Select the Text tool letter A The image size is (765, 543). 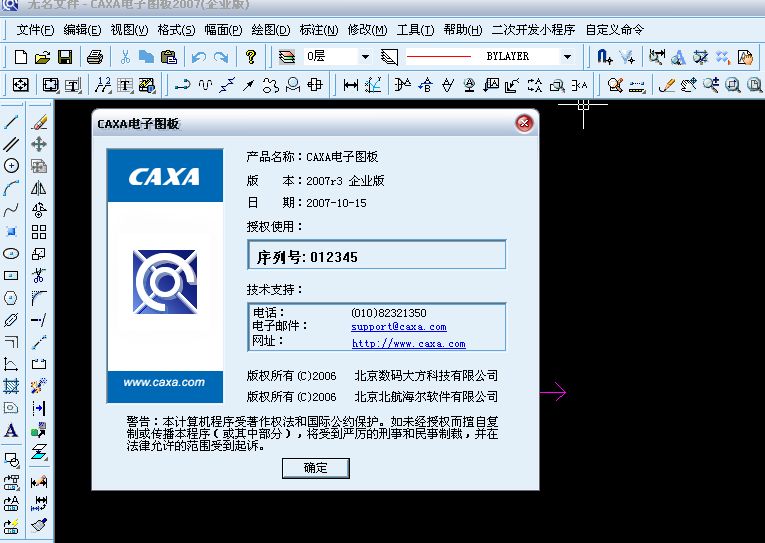(x=11, y=430)
